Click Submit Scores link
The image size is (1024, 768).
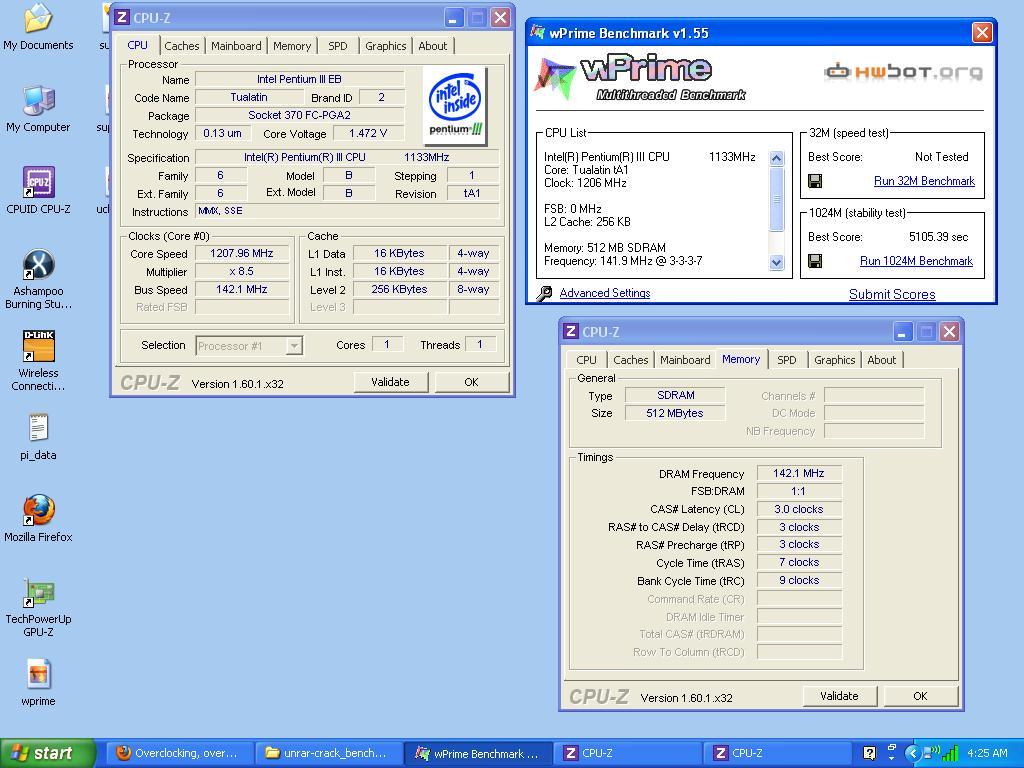click(892, 295)
